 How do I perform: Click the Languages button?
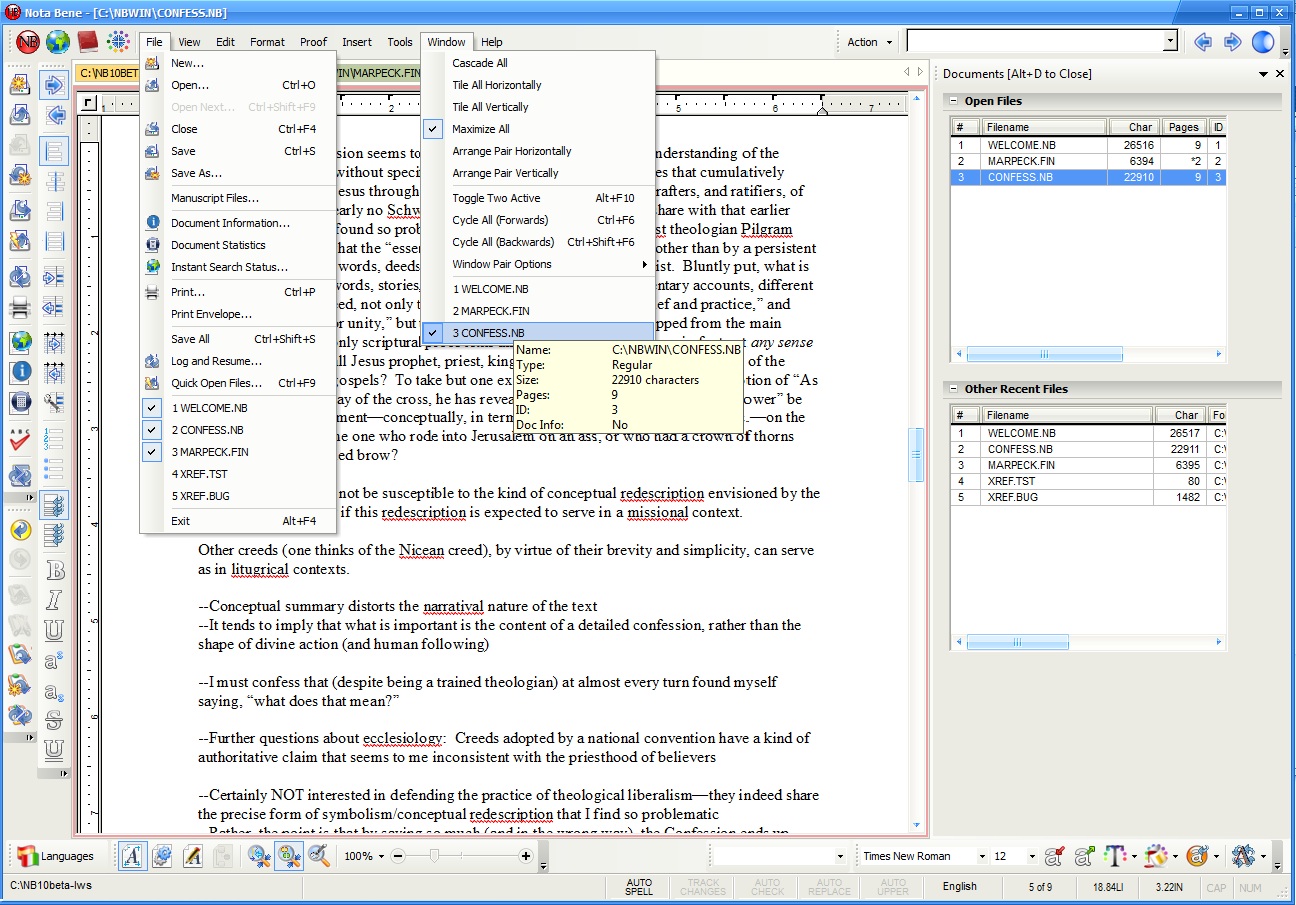tap(57, 856)
